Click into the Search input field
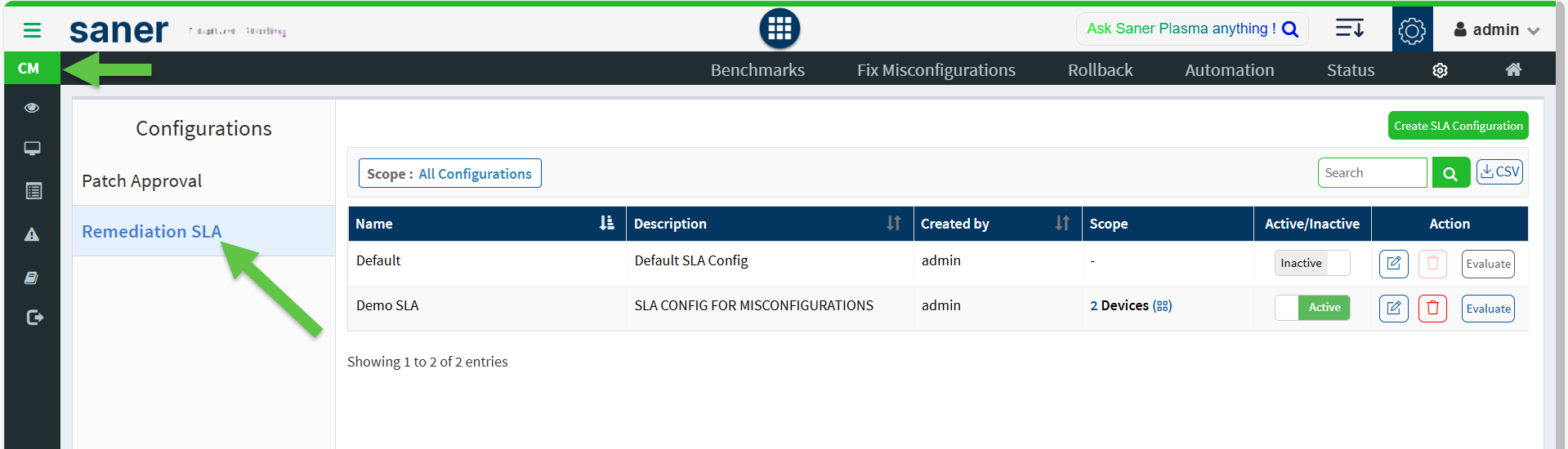1568x449 pixels. tap(1371, 173)
